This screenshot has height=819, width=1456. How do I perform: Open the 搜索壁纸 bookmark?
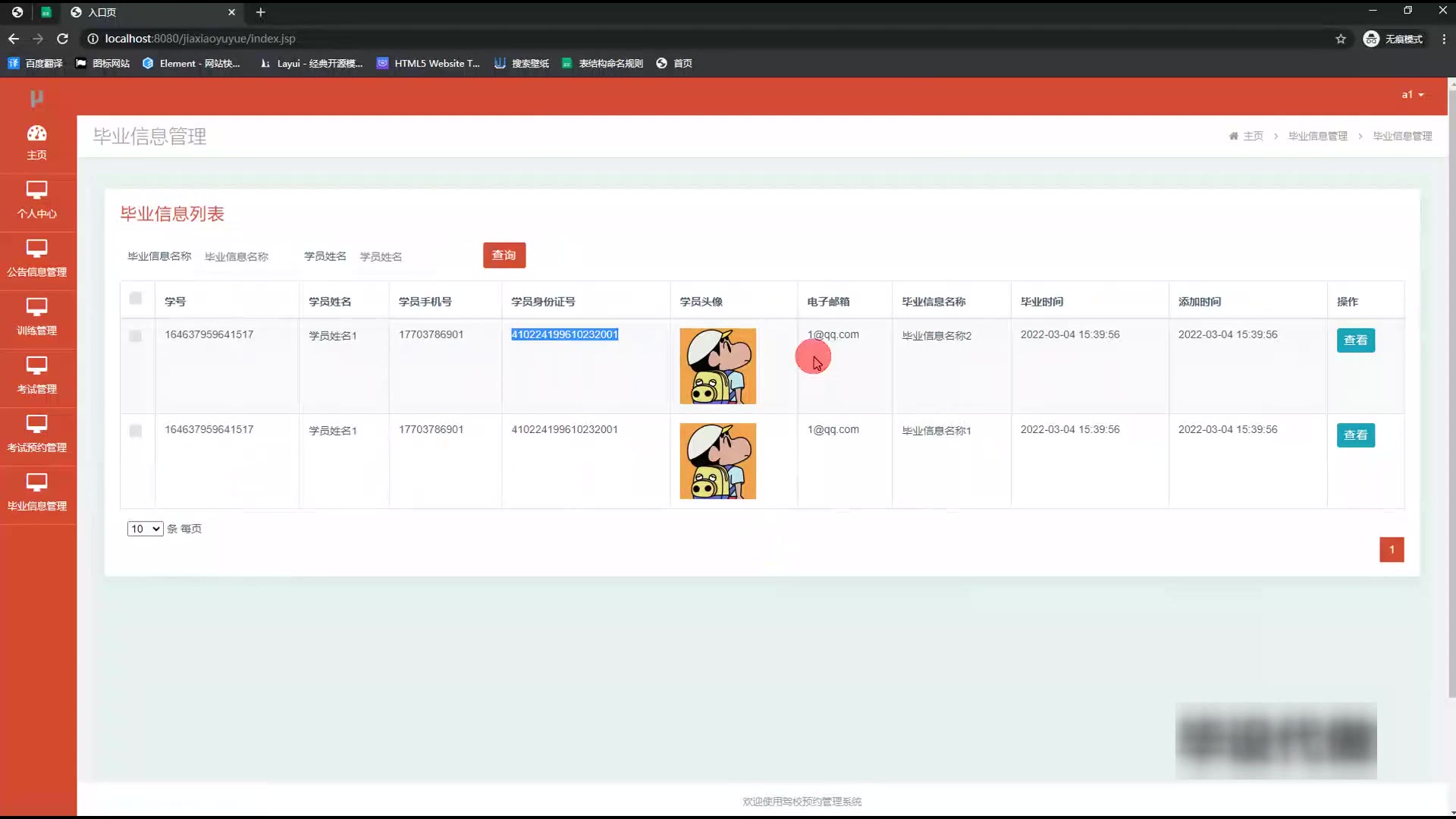click(x=522, y=64)
